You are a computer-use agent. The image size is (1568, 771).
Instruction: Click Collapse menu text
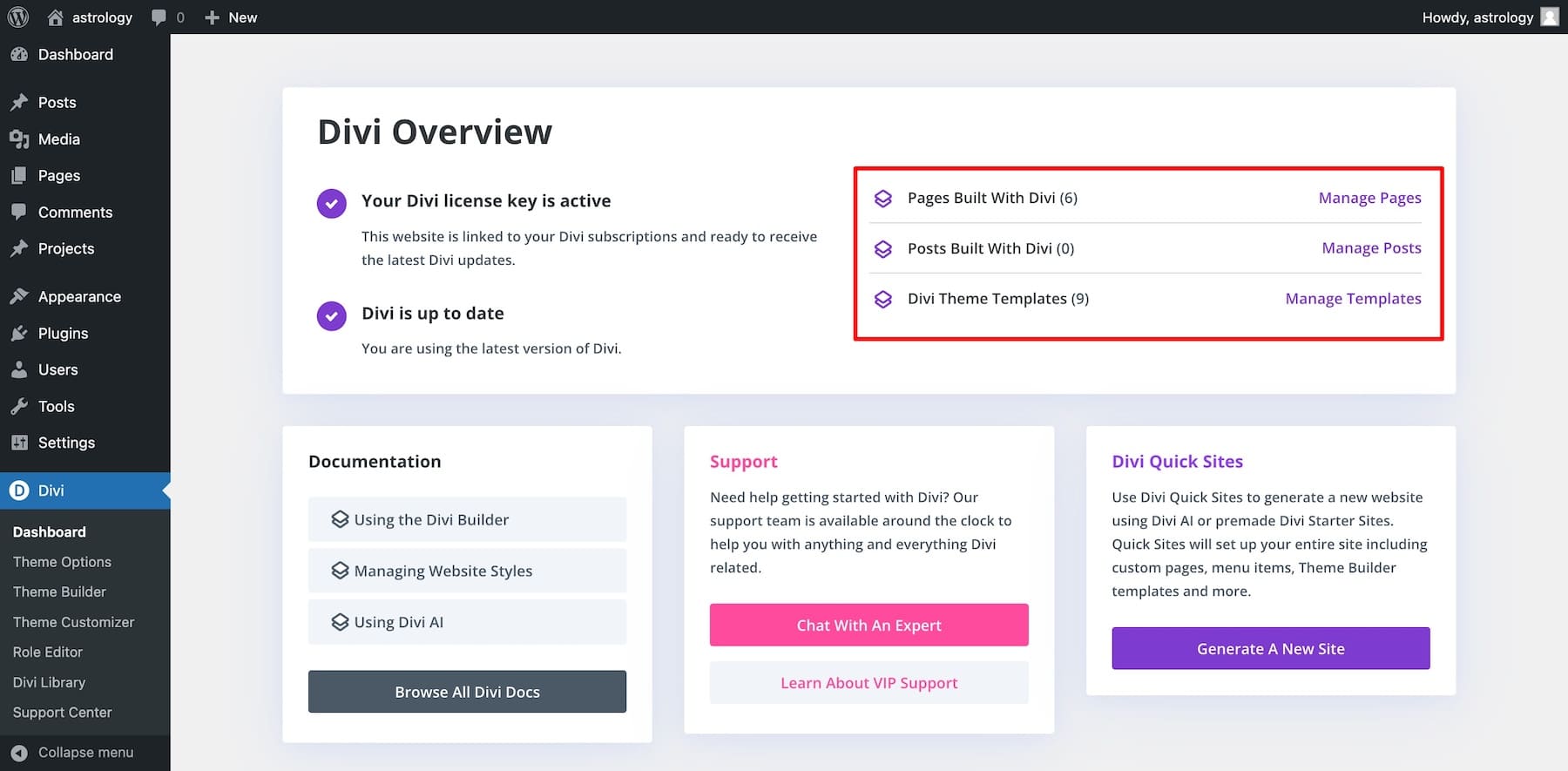coord(85,752)
